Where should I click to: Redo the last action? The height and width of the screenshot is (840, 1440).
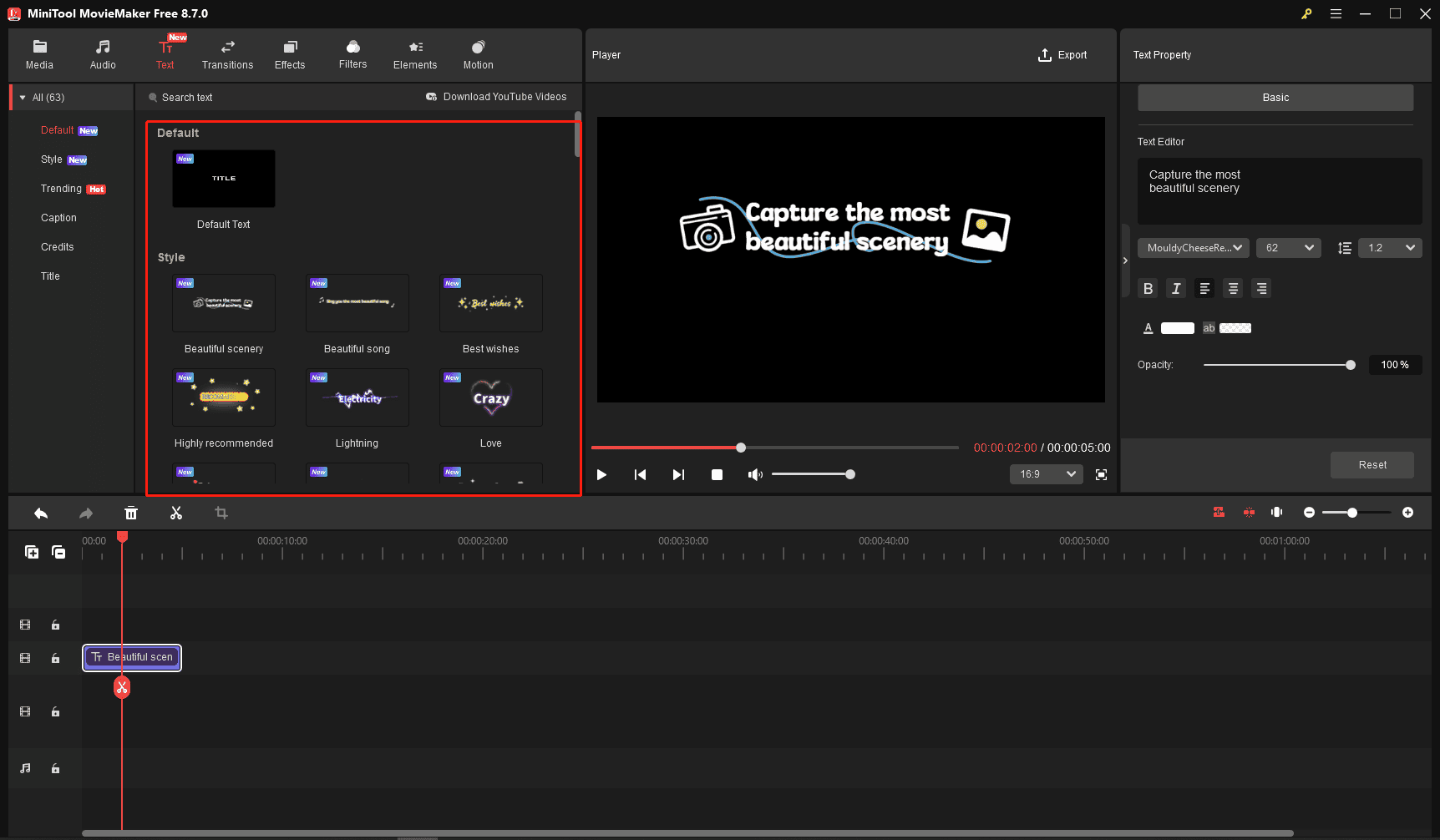point(86,514)
